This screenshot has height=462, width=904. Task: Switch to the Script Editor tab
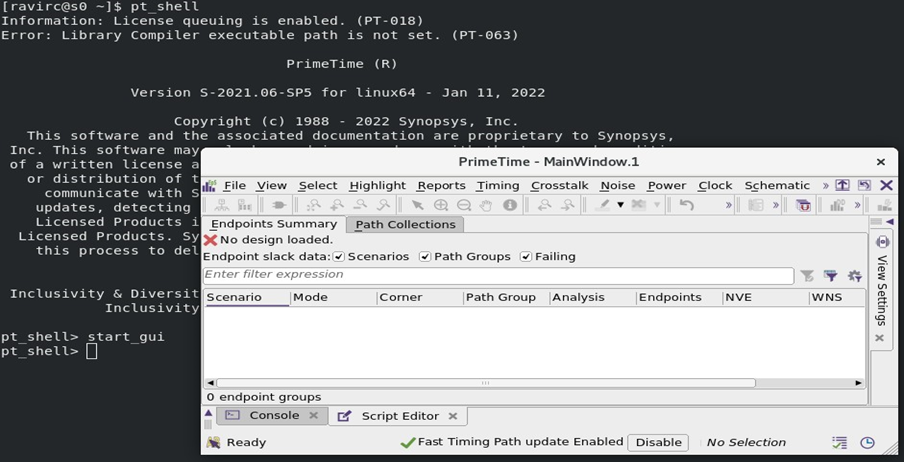(x=400, y=416)
